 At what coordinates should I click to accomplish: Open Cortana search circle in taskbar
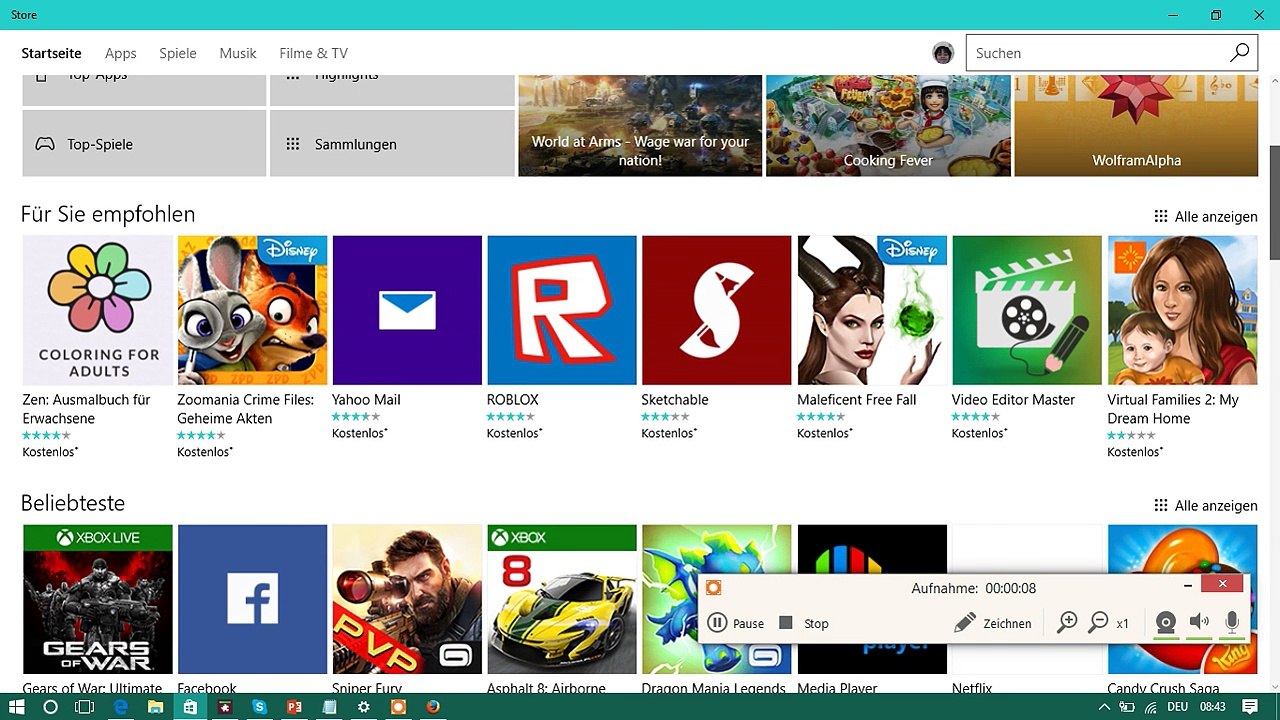(51, 706)
